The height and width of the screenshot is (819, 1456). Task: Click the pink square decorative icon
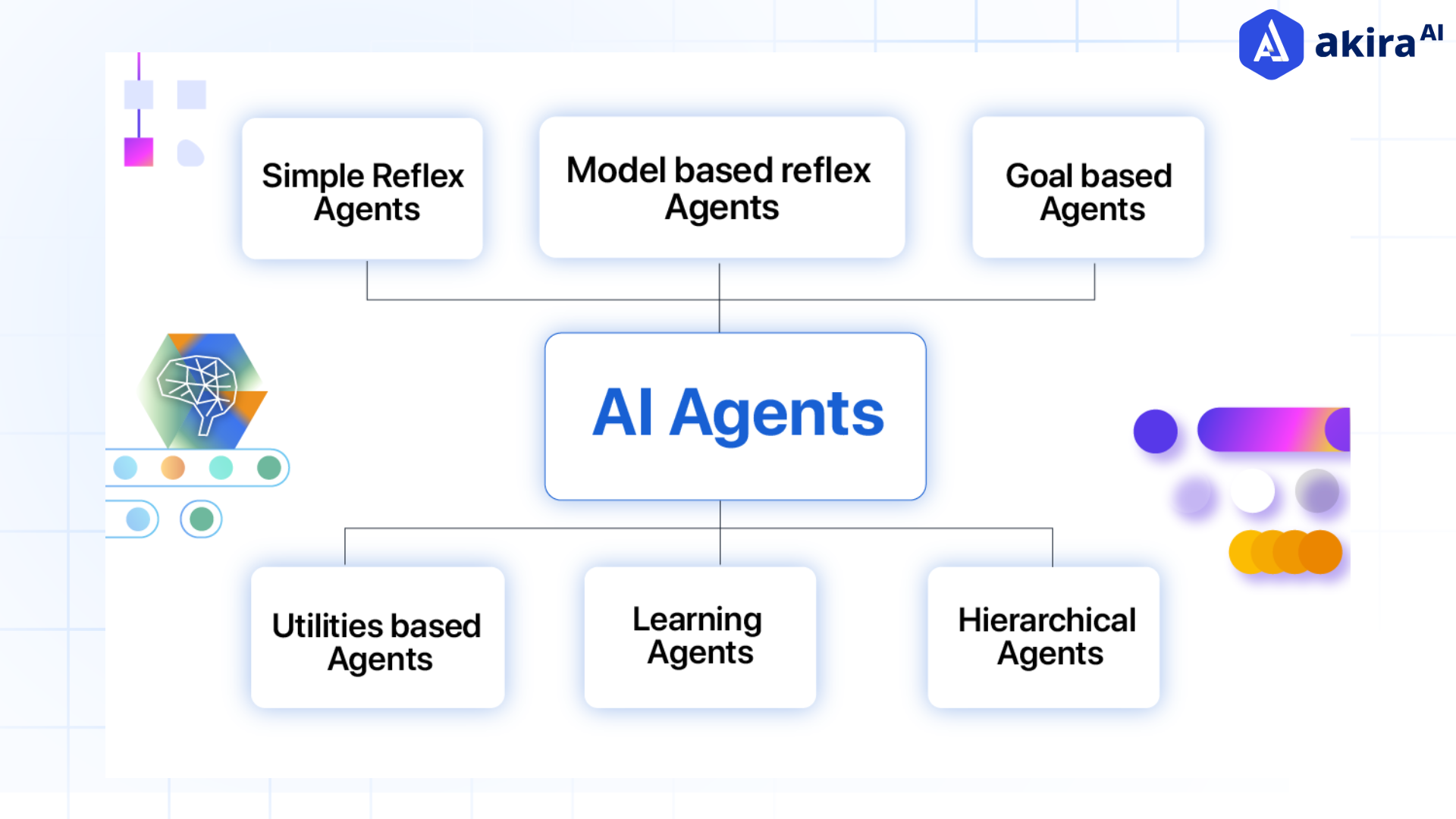[138, 152]
